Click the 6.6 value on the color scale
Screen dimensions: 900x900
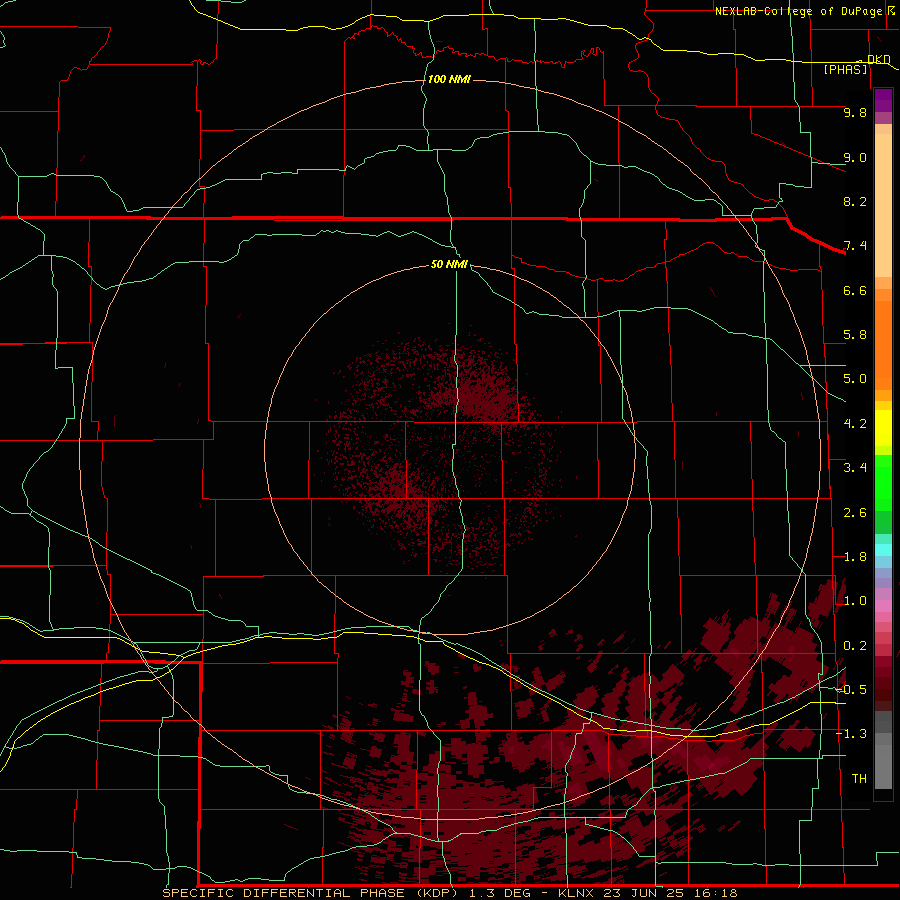(x=855, y=290)
